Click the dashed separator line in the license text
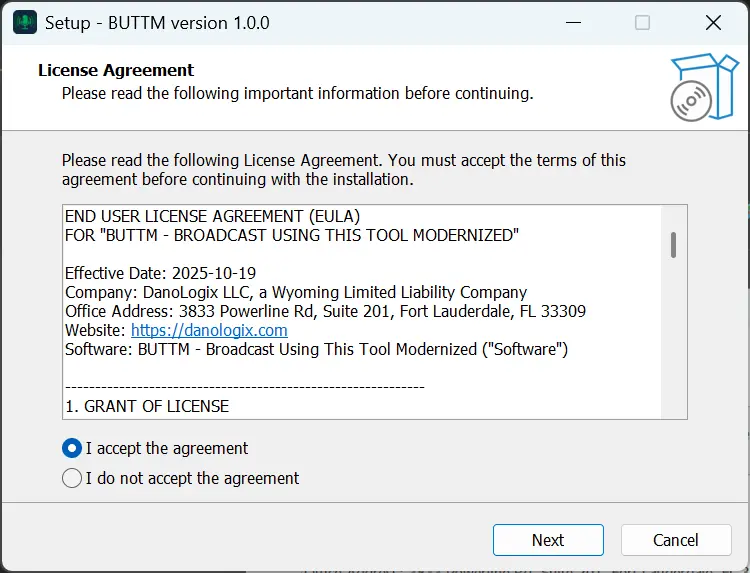Screen dimensions: 750x573 click(244, 386)
